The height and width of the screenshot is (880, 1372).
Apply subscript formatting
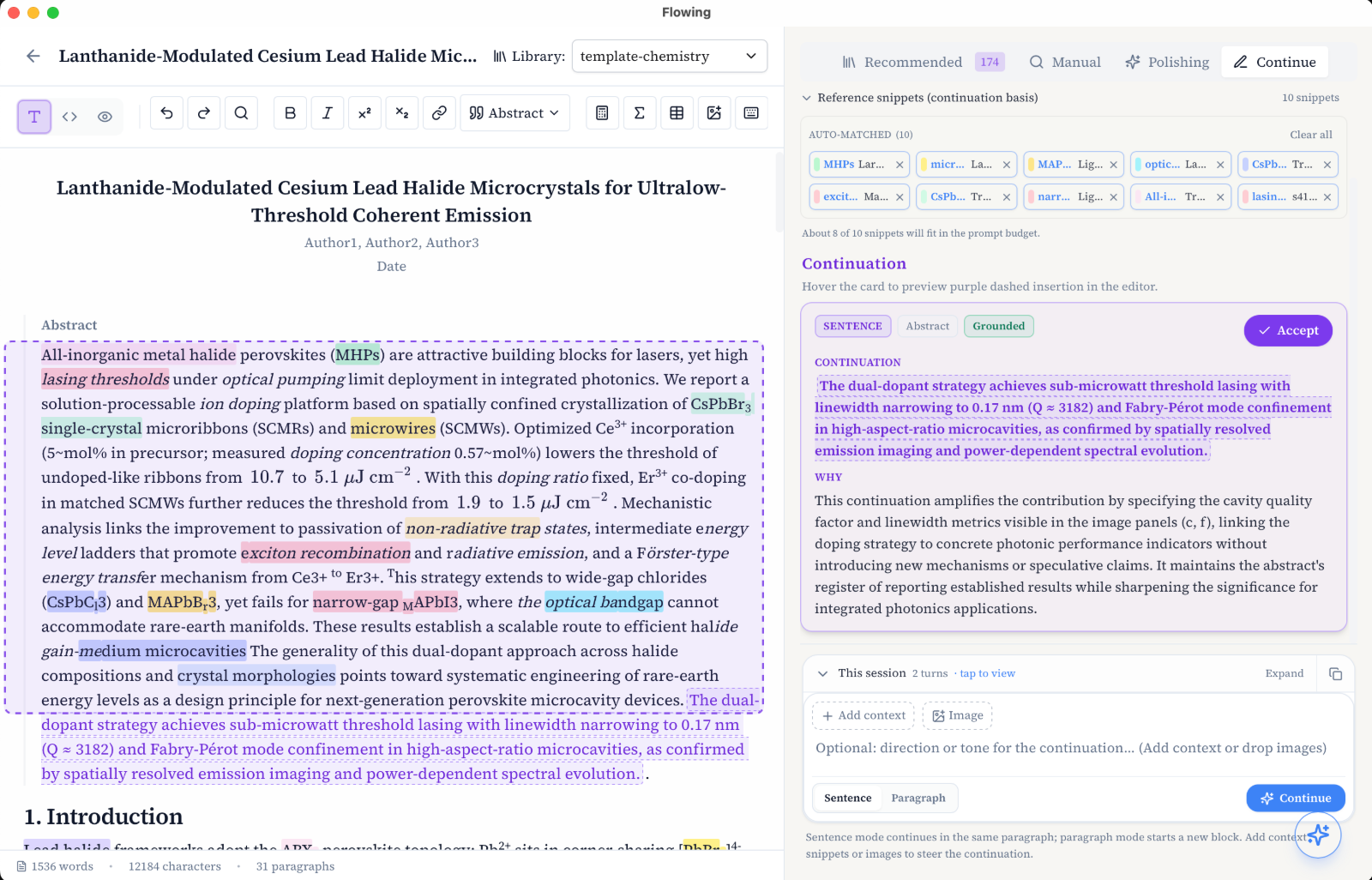click(402, 113)
